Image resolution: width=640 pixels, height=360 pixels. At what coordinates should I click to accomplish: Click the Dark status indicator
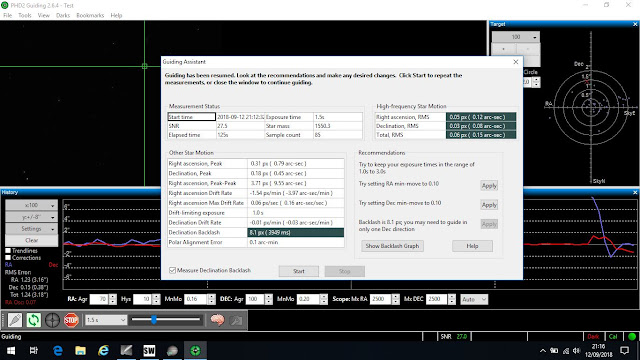click(x=593, y=337)
